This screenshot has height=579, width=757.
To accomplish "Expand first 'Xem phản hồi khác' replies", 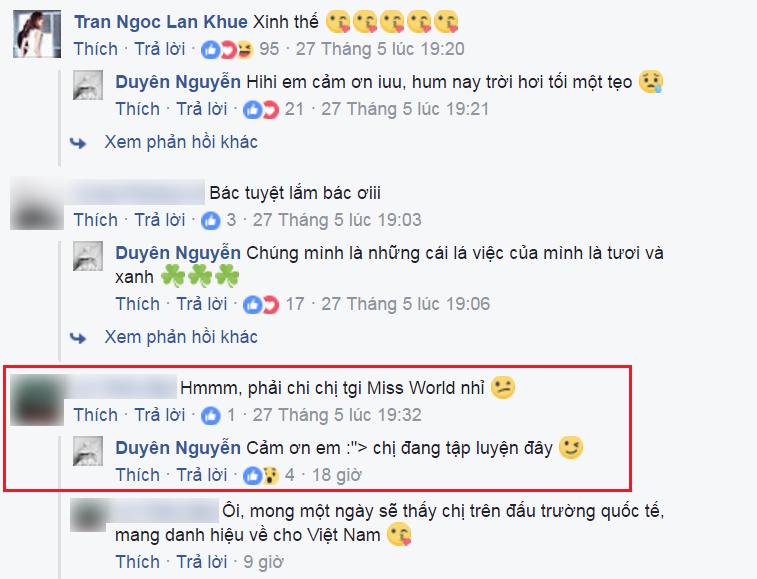I will [x=181, y=142].
